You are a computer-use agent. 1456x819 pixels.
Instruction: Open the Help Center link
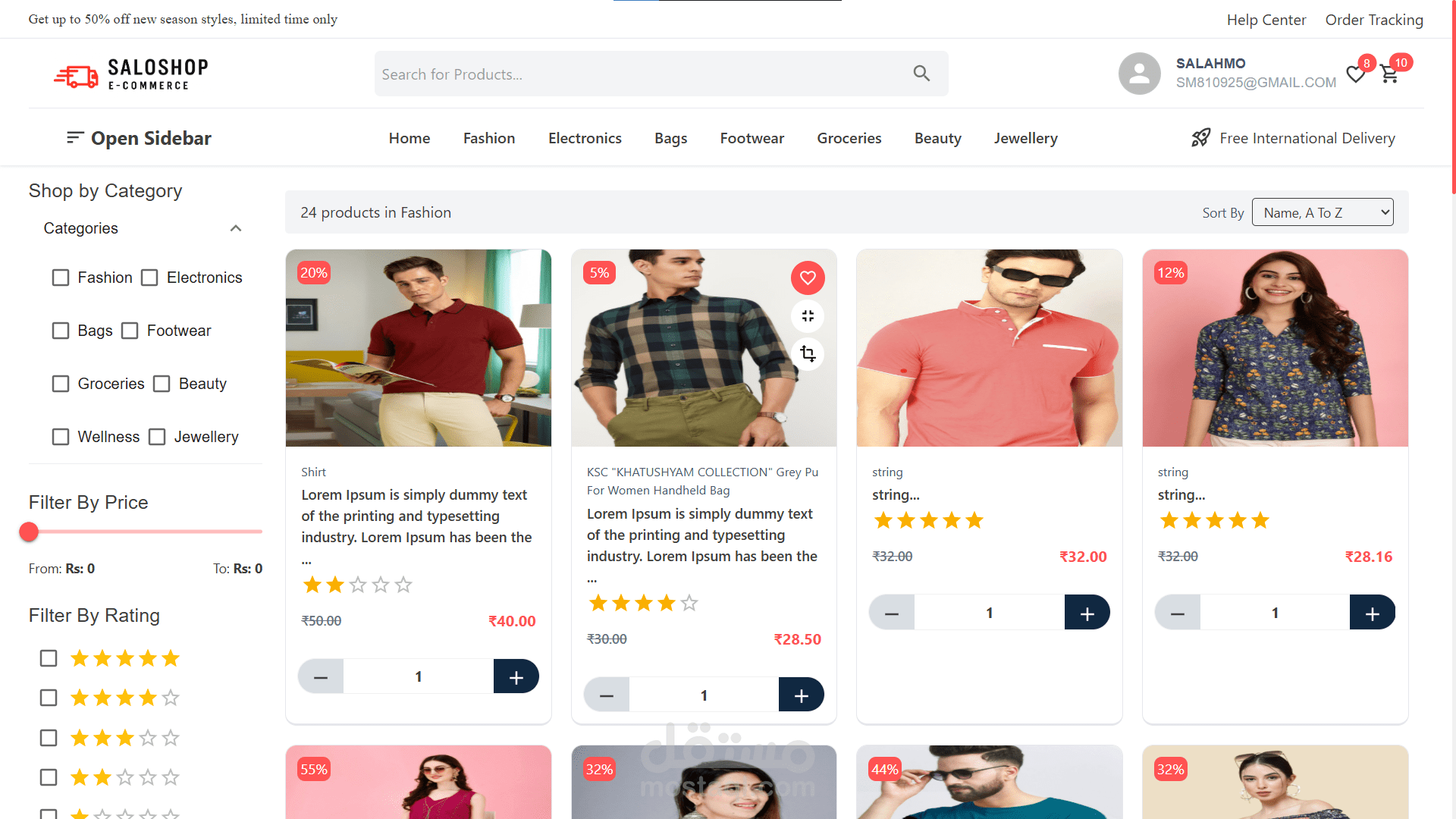pos(1266,20)
